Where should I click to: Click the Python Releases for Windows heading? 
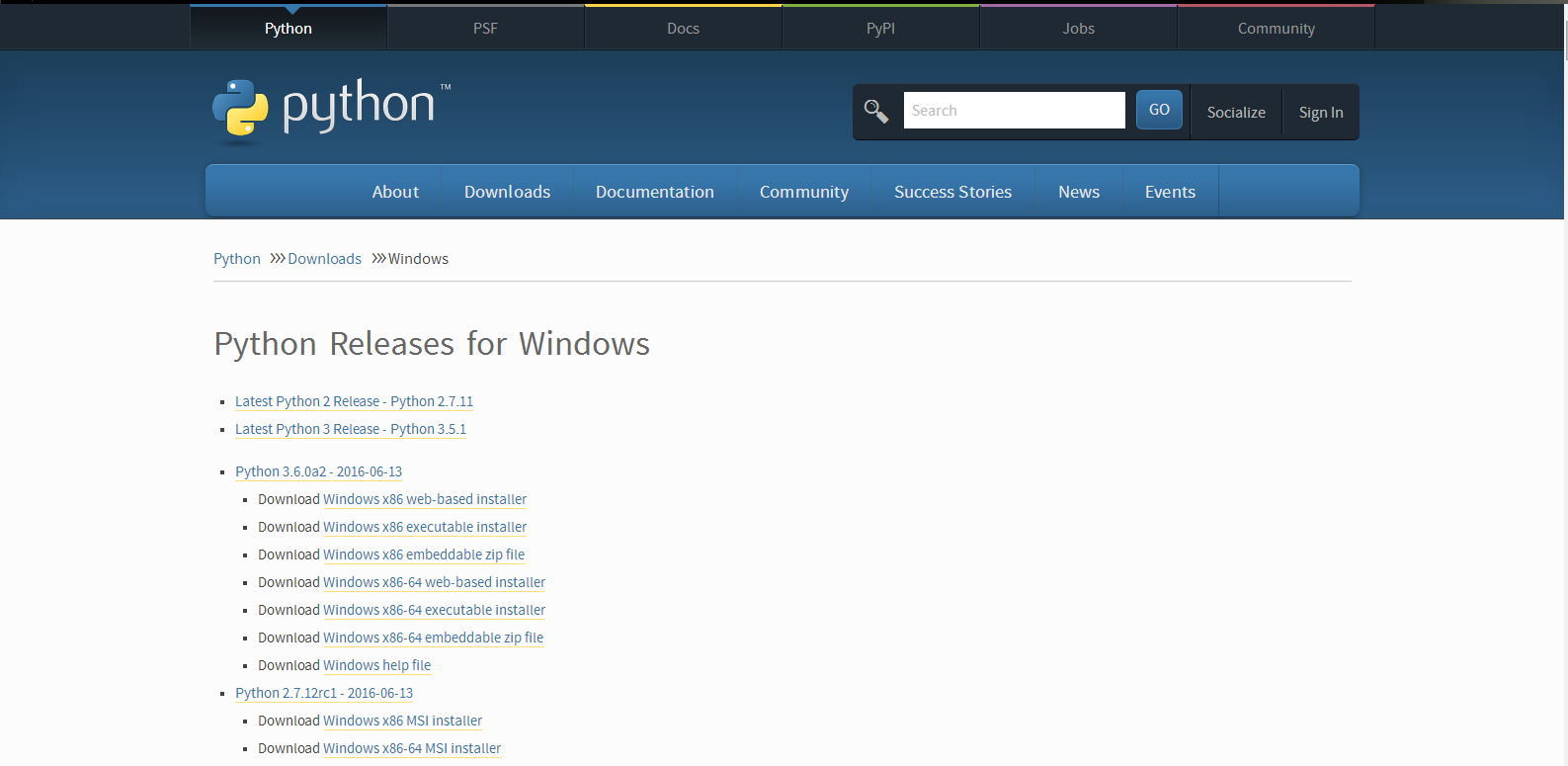tap(432, 344)
